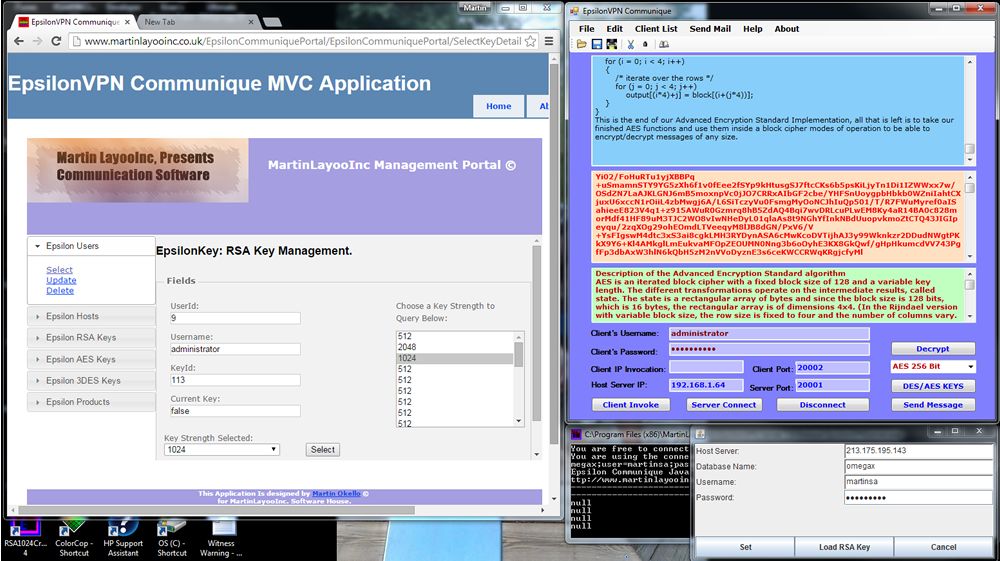Open the About menu
Screen dimensions: 1000x561
[x=786, y=29]
